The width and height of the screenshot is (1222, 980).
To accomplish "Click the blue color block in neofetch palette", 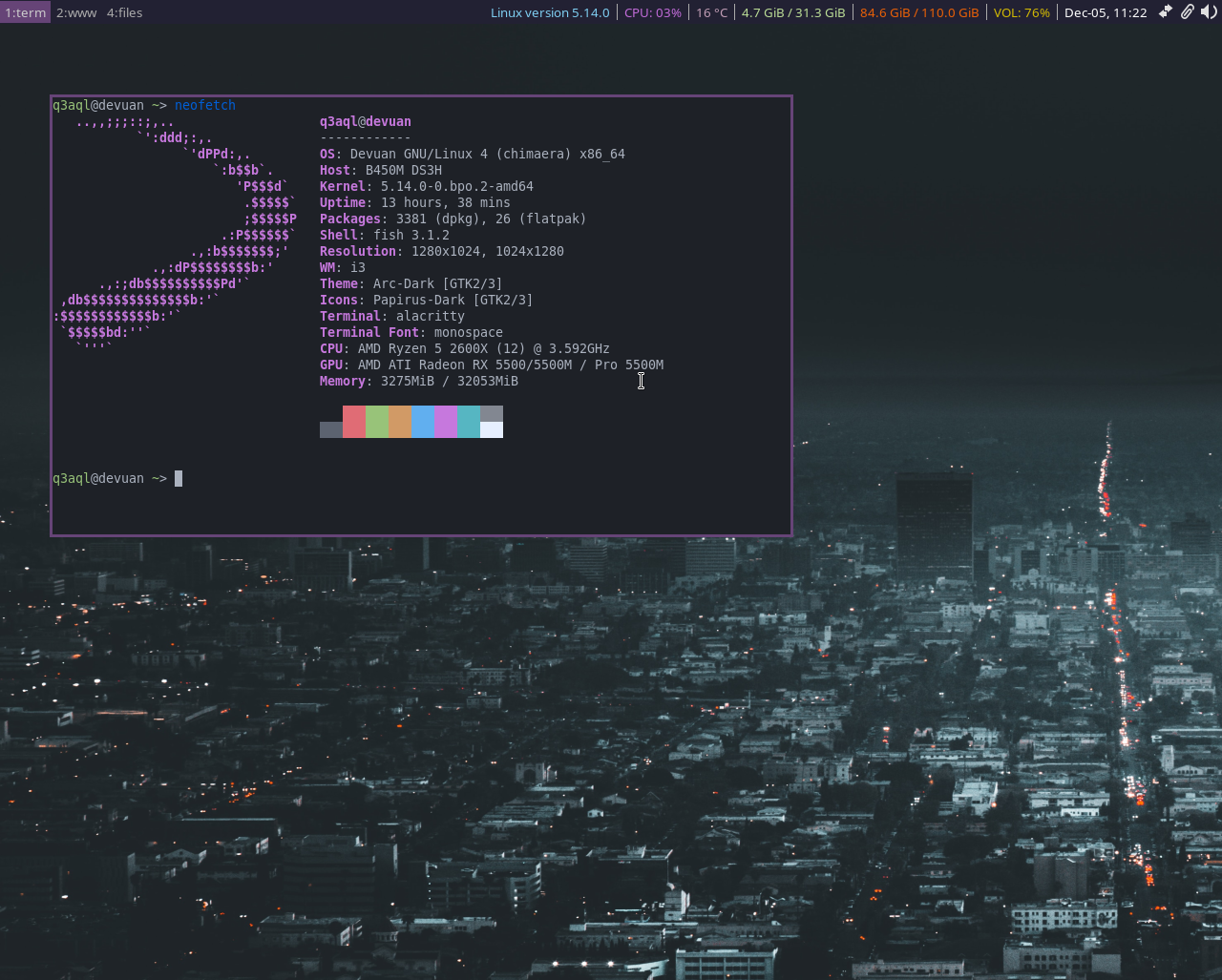I will coord(423,422).
